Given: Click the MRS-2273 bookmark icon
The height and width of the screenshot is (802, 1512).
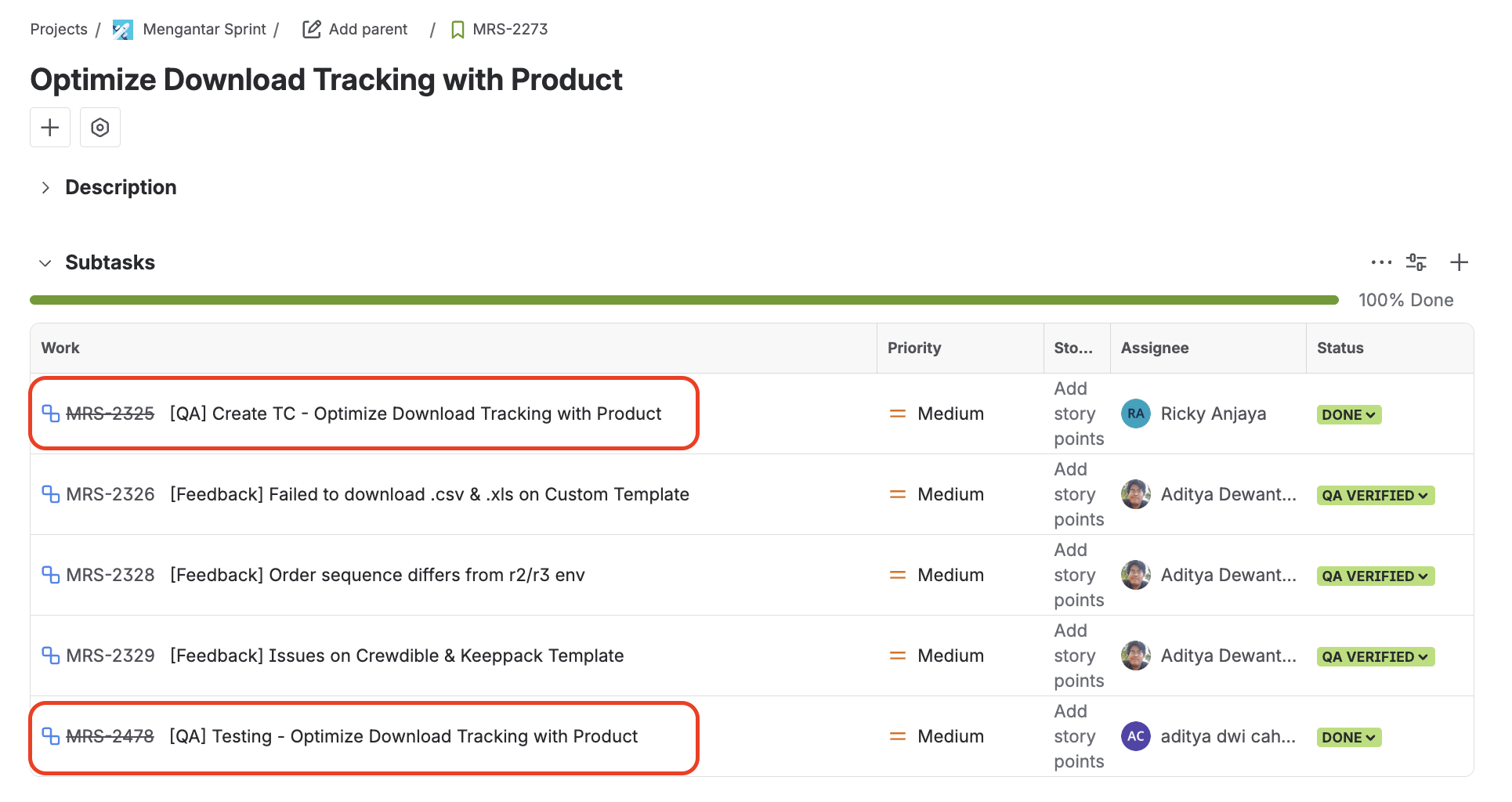Looking at the screenshot, I should 458,30.
